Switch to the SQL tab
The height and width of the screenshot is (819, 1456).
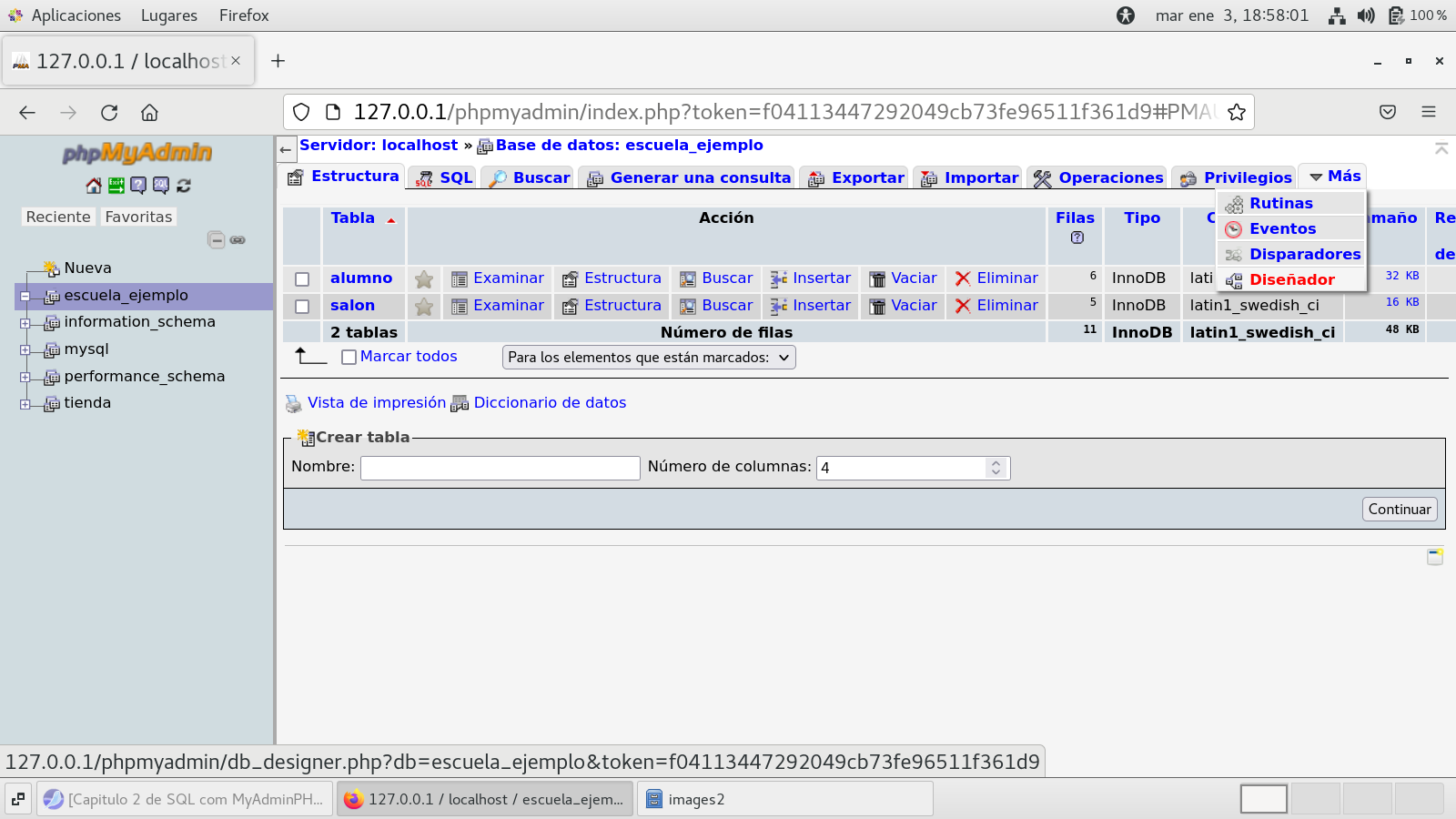point(444,178)
